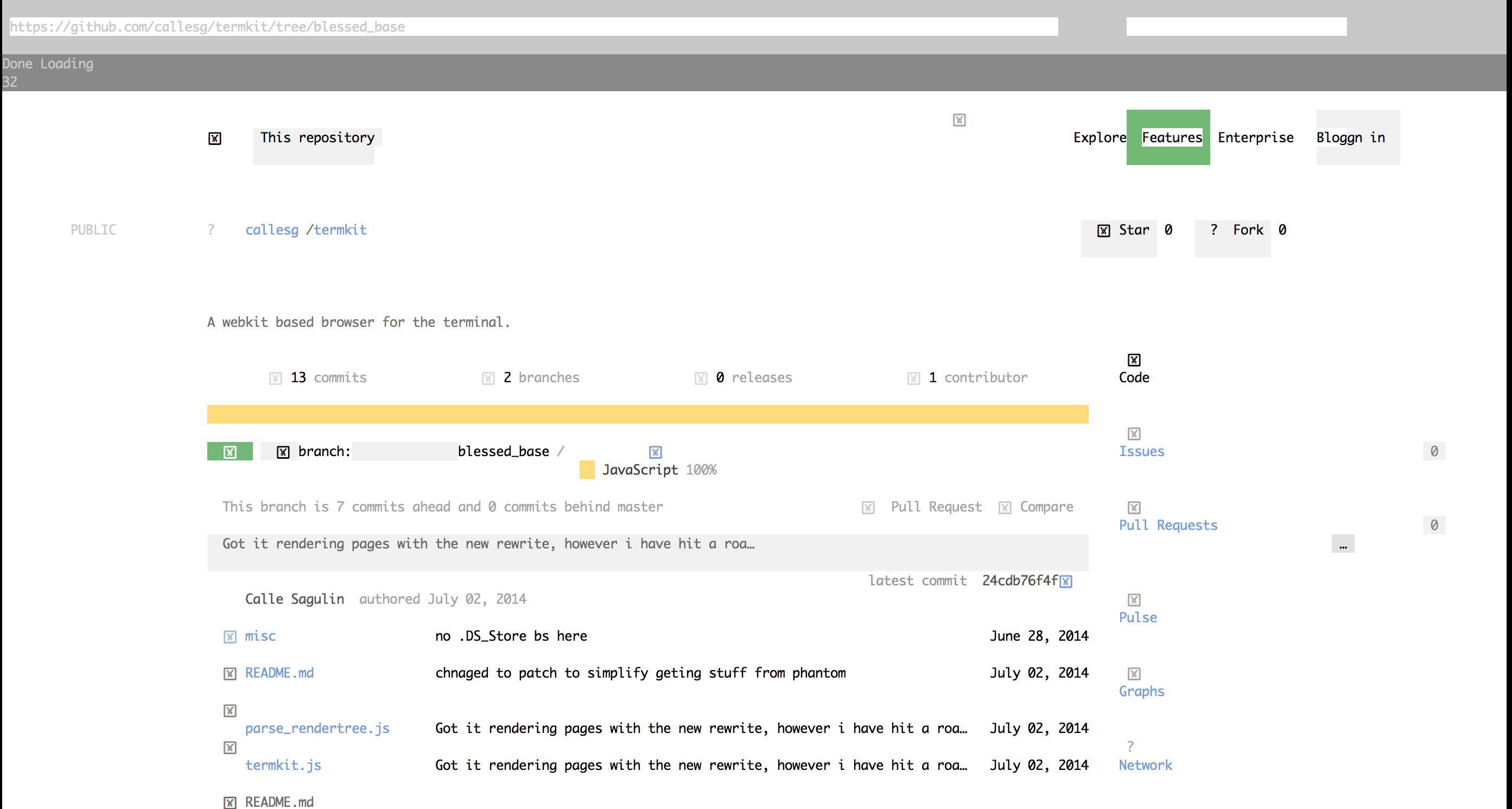Click the small icon above Explore nav

tap(959, 120)
